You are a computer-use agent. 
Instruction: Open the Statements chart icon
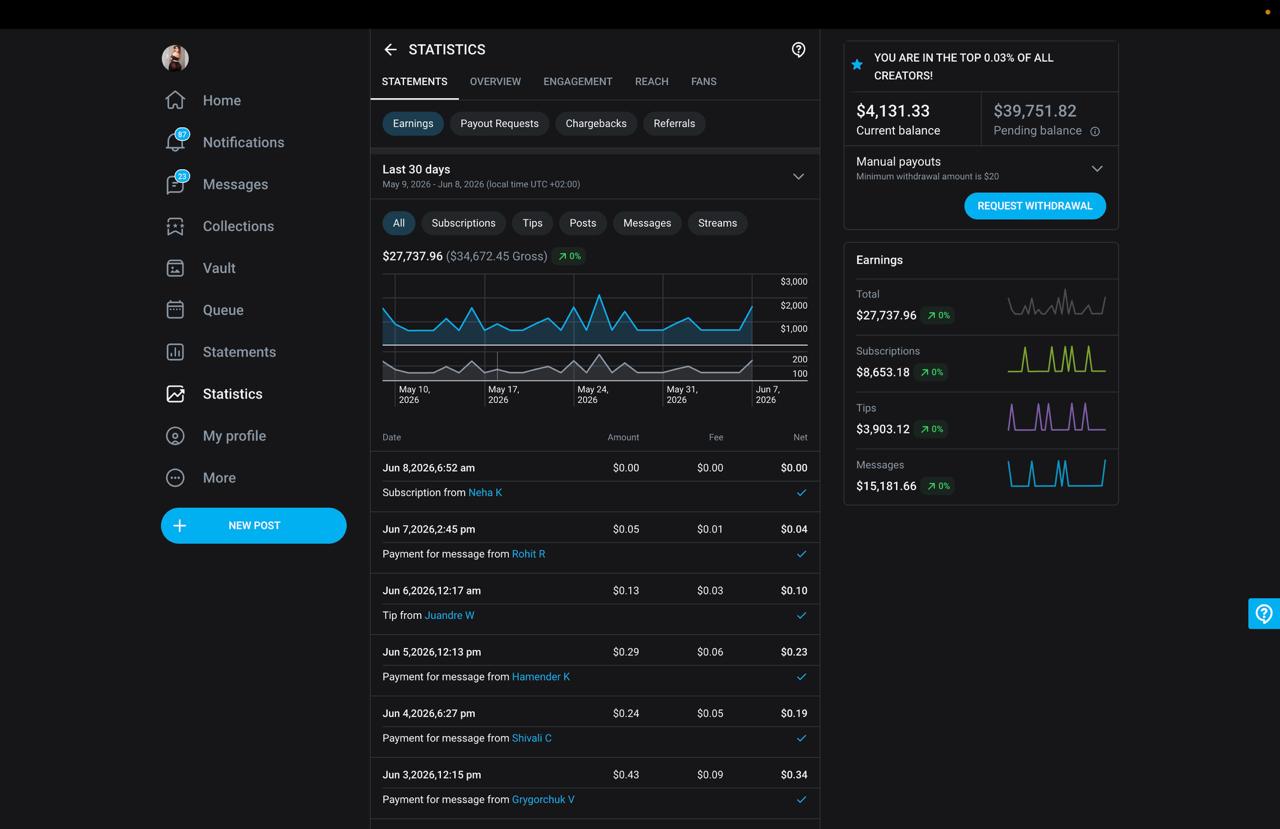point(175,352)
